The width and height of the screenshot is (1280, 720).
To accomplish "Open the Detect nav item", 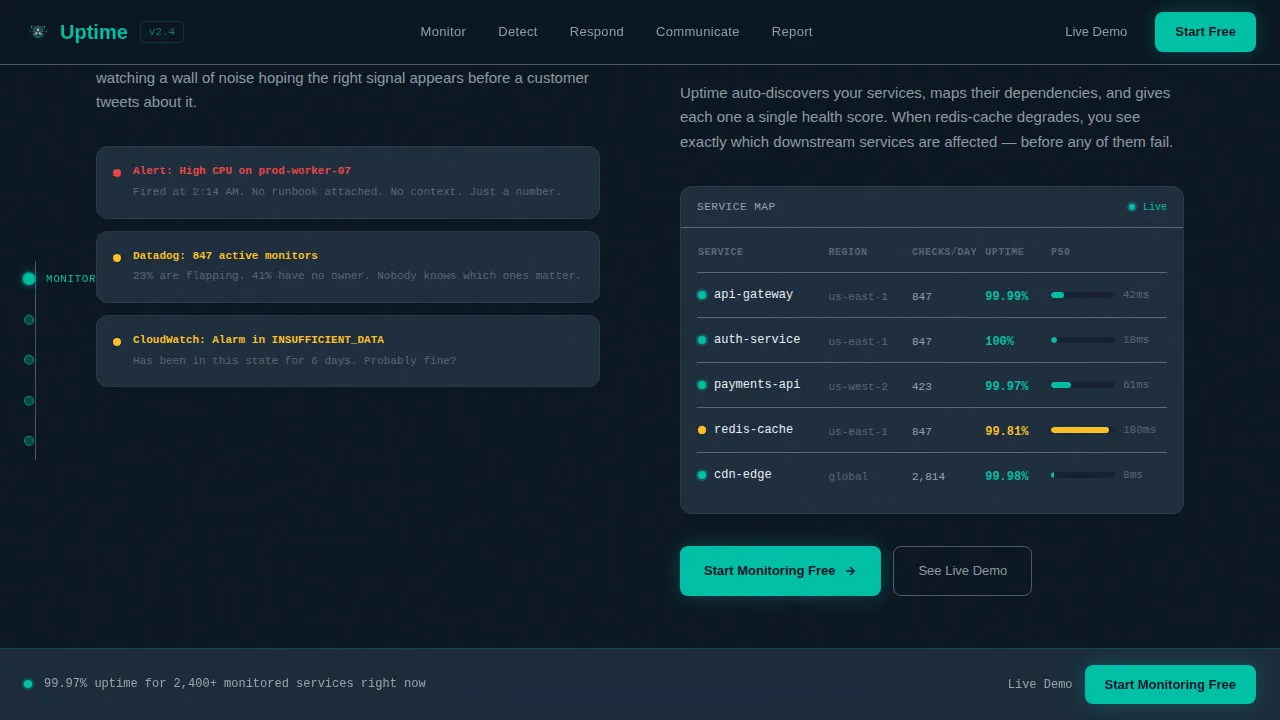I will [518, 32].
